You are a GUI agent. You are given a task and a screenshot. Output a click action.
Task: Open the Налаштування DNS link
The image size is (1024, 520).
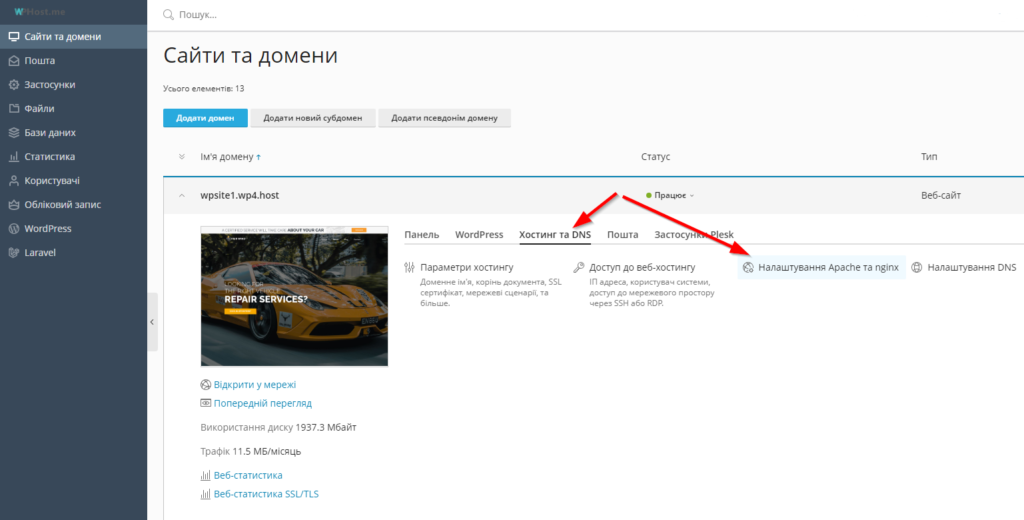tap(972, 267)
